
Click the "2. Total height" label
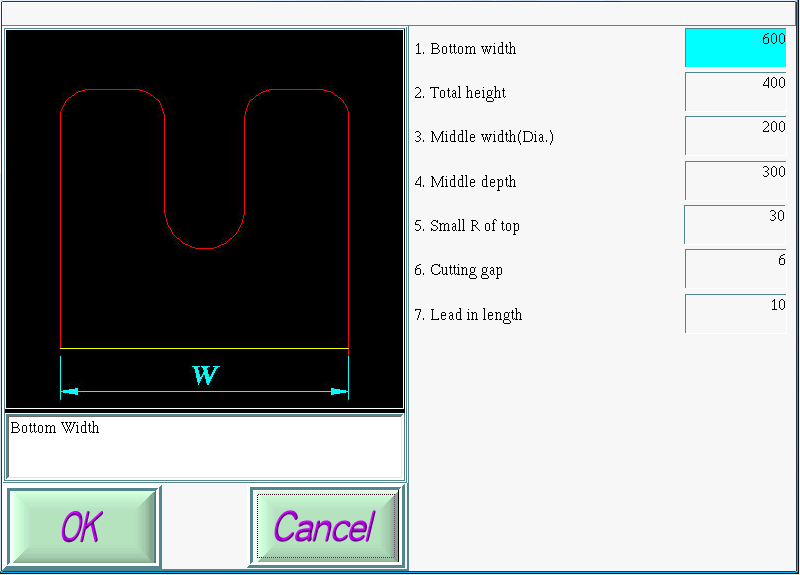(460, 93)
